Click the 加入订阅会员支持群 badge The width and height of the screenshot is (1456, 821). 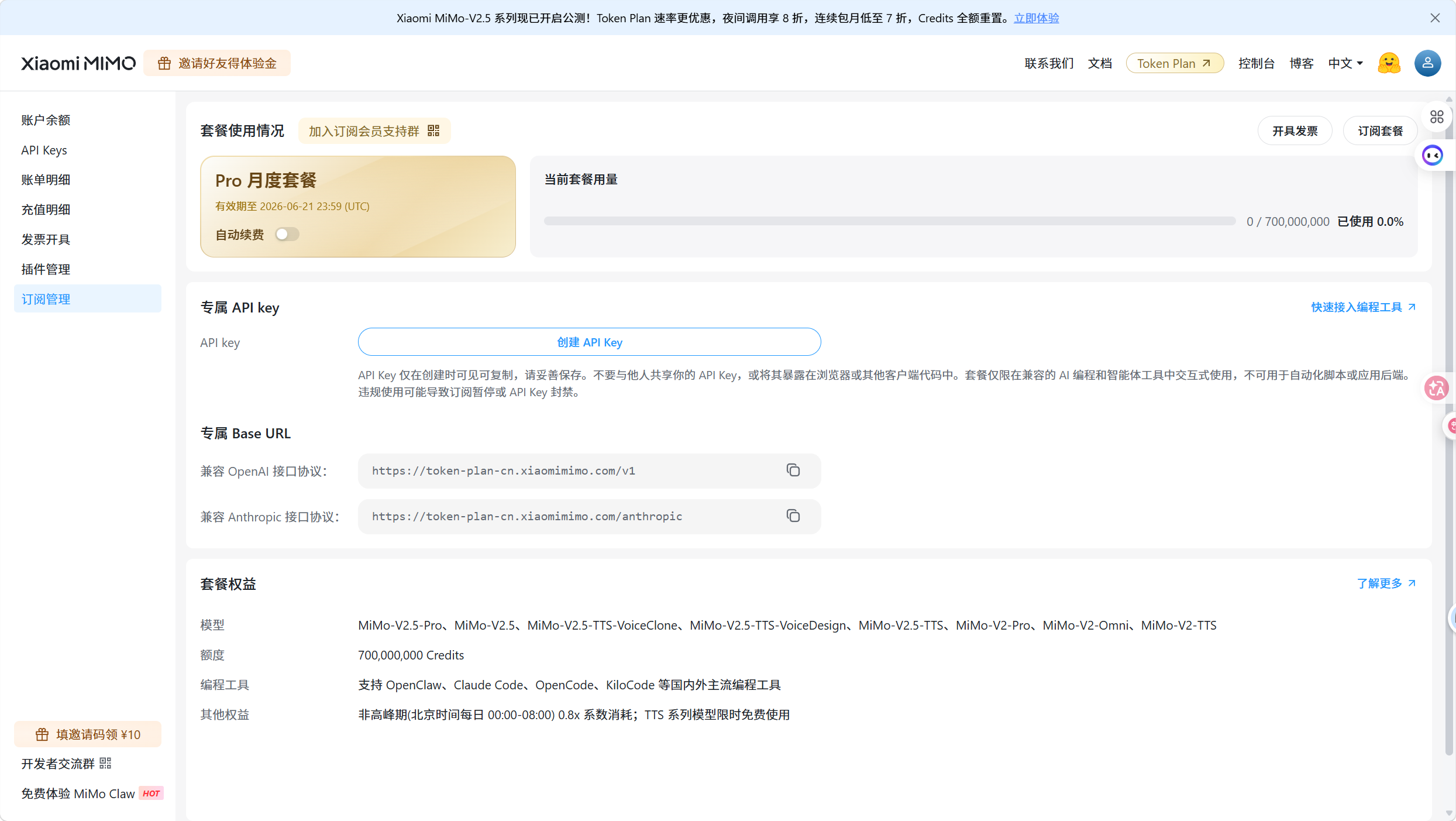pyautogui.click(x=374, y=130)
